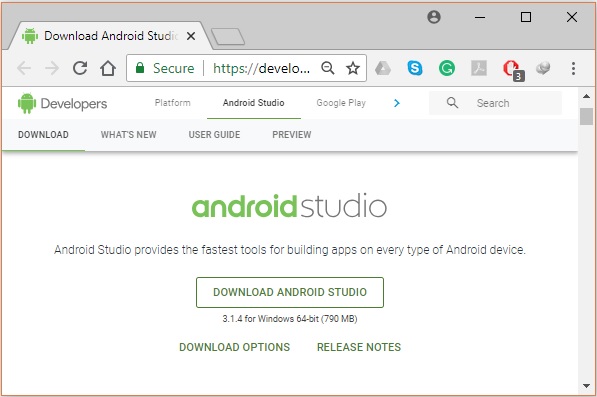Click the Chrome profile avatar icon
597x397 pixels.
tap(434, 17)
